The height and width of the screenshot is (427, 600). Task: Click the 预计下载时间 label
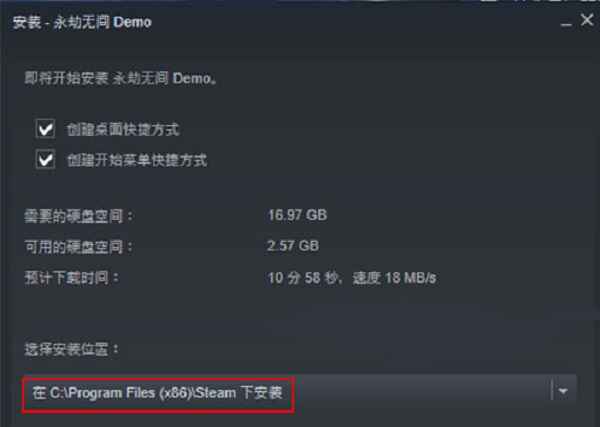coord(72,278)
